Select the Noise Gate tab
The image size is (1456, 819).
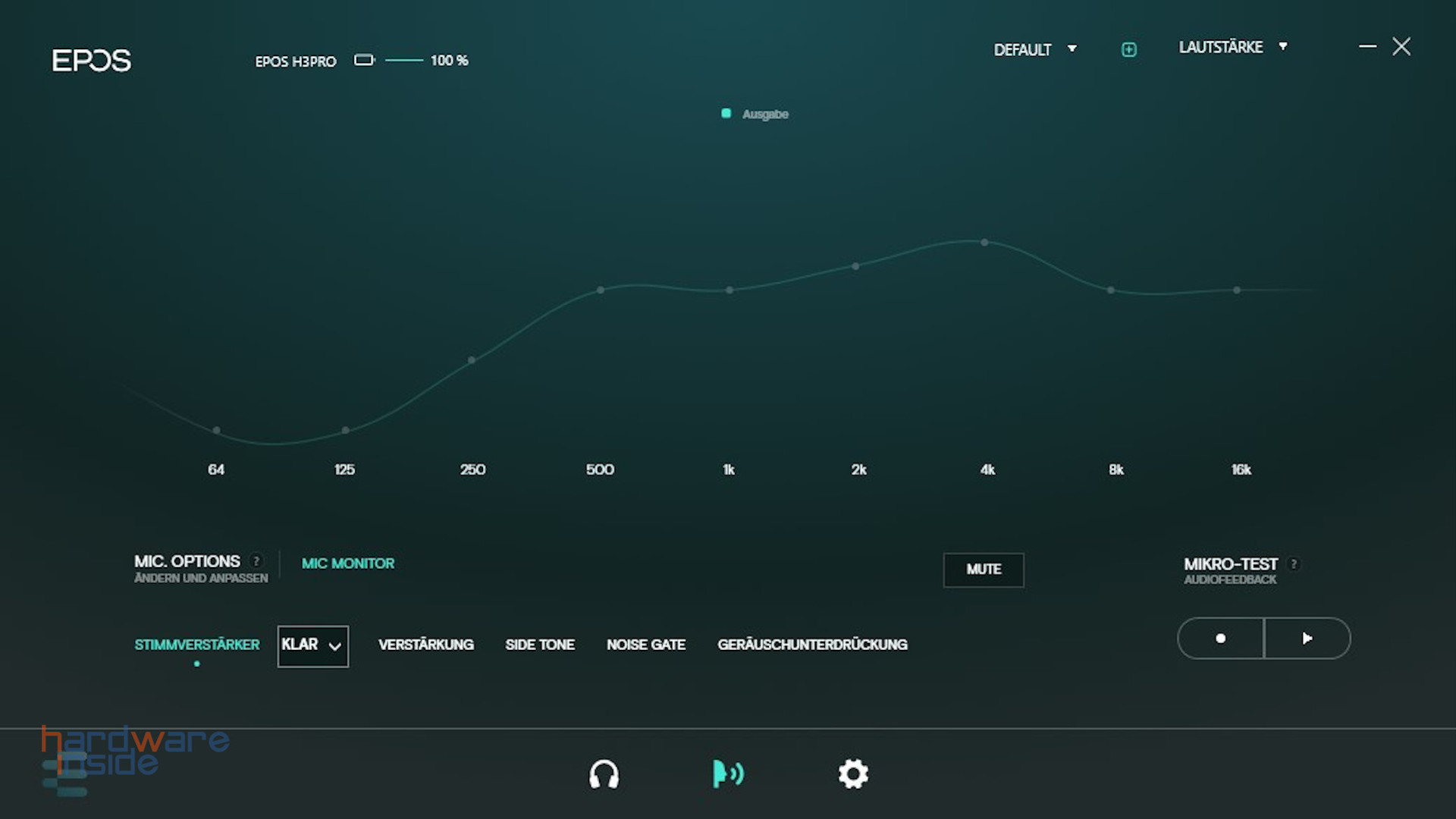click(645, 645)
